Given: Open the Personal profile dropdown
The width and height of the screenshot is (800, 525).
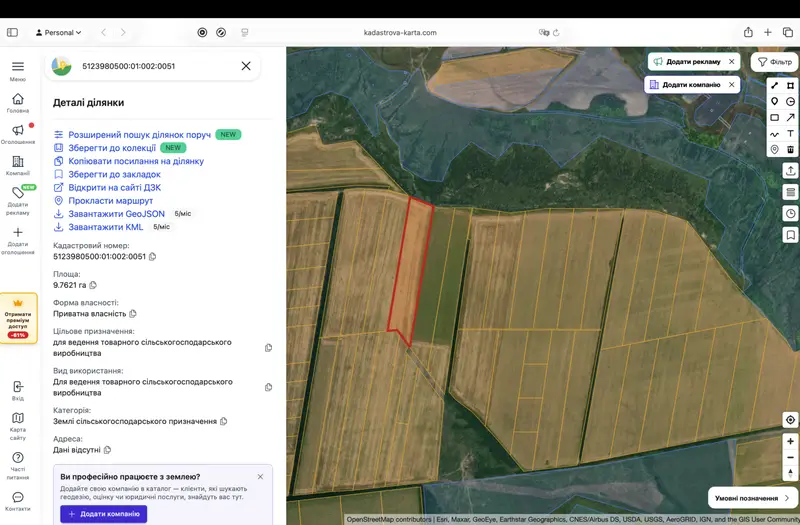Looking at the screenshot, I should pyautogui.click(x=58, y=33).
